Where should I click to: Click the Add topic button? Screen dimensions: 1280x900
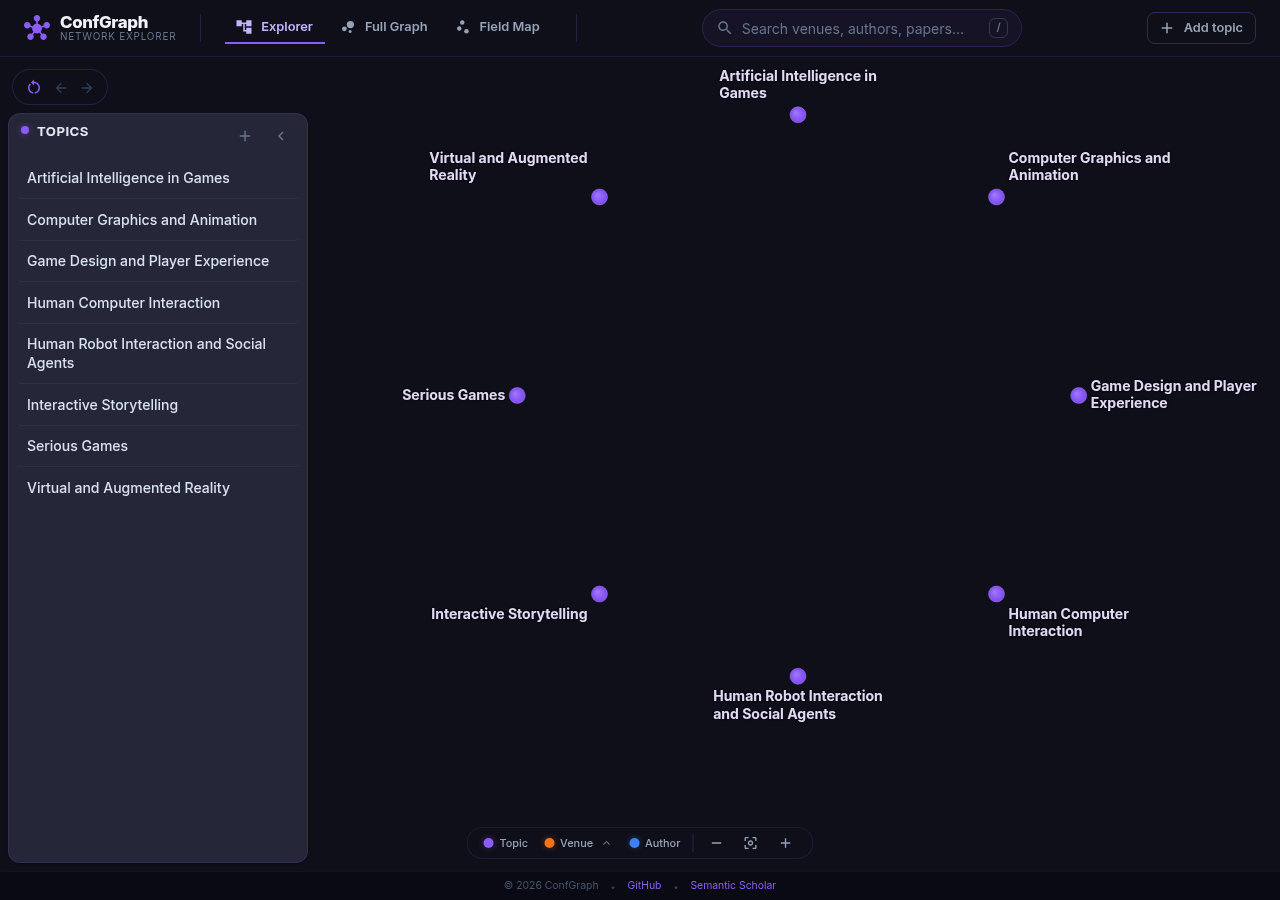(1201, 28)
